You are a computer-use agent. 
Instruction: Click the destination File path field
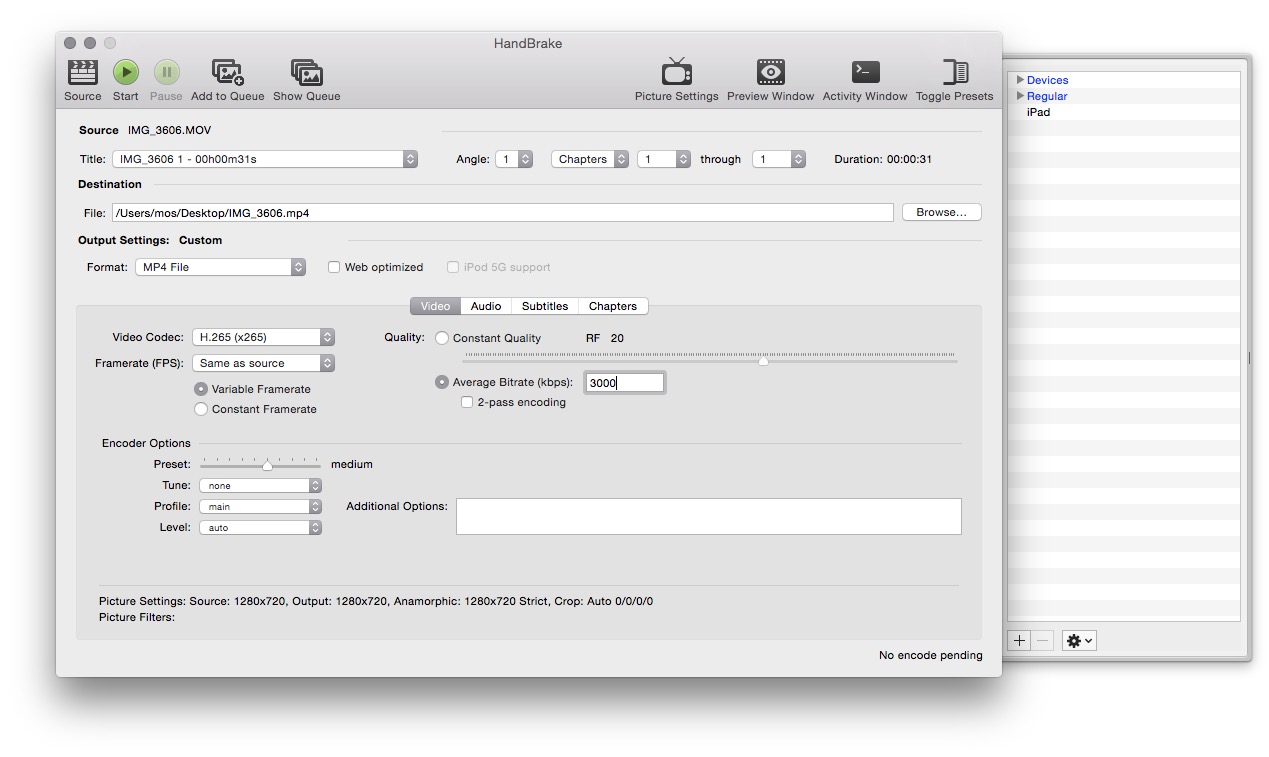coord(502,213)
